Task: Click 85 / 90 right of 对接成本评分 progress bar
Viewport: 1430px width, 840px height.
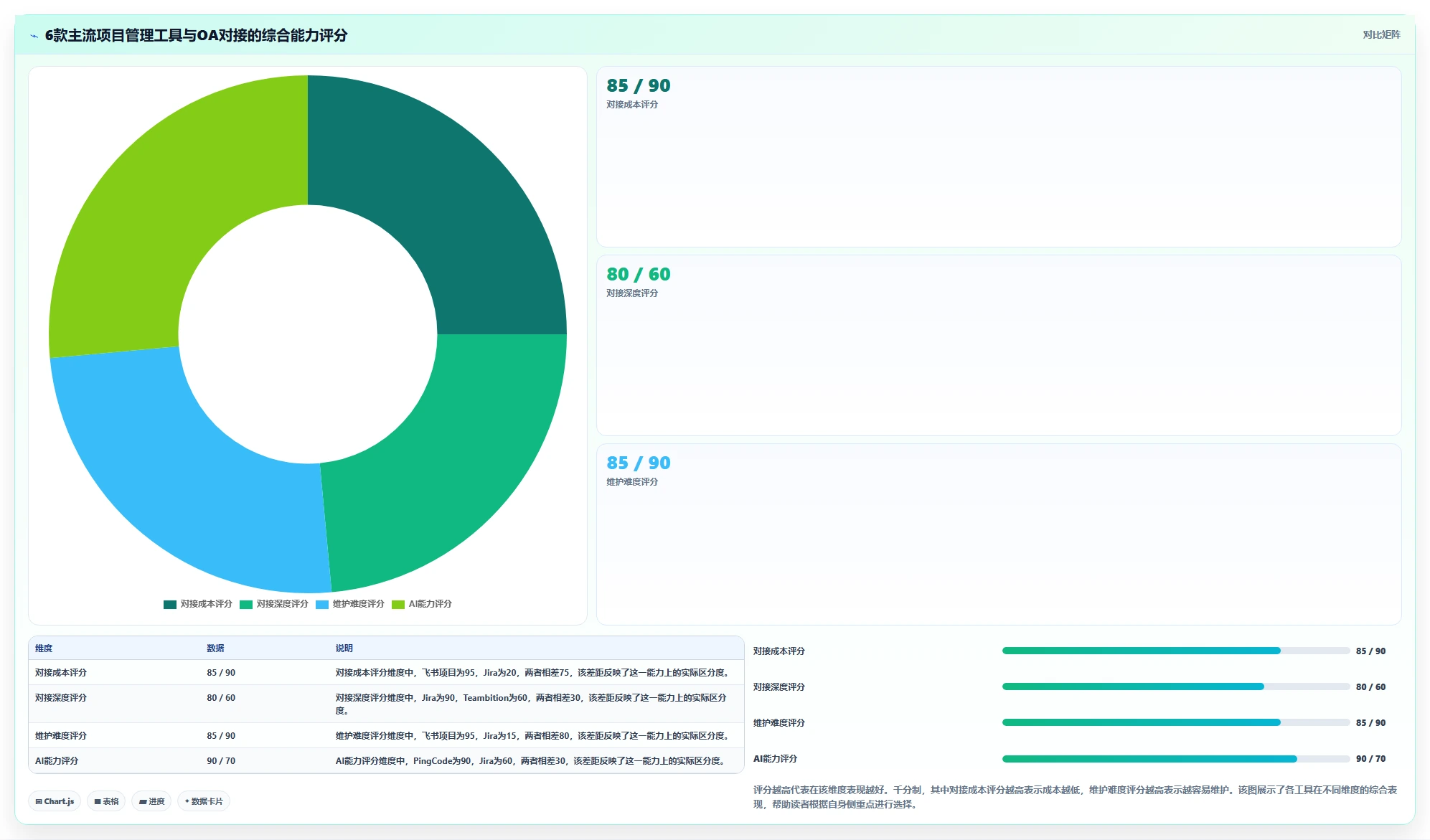Action: pos(1370,651)
